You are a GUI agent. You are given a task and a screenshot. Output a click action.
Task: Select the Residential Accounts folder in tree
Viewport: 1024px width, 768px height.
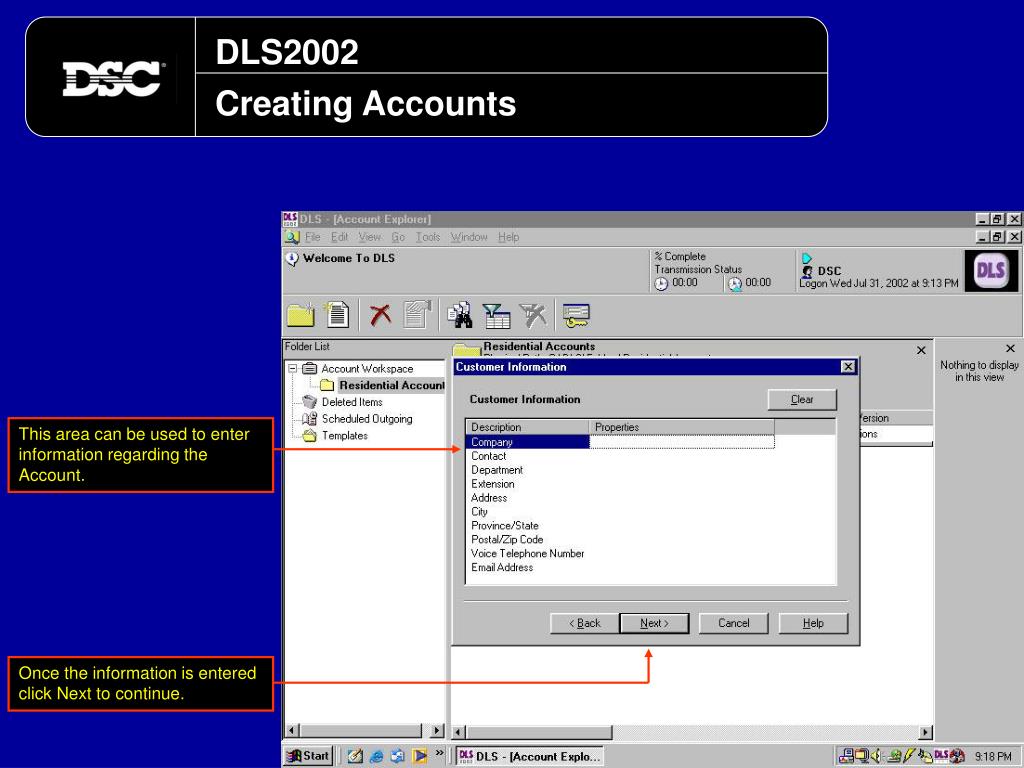[392, 385]
